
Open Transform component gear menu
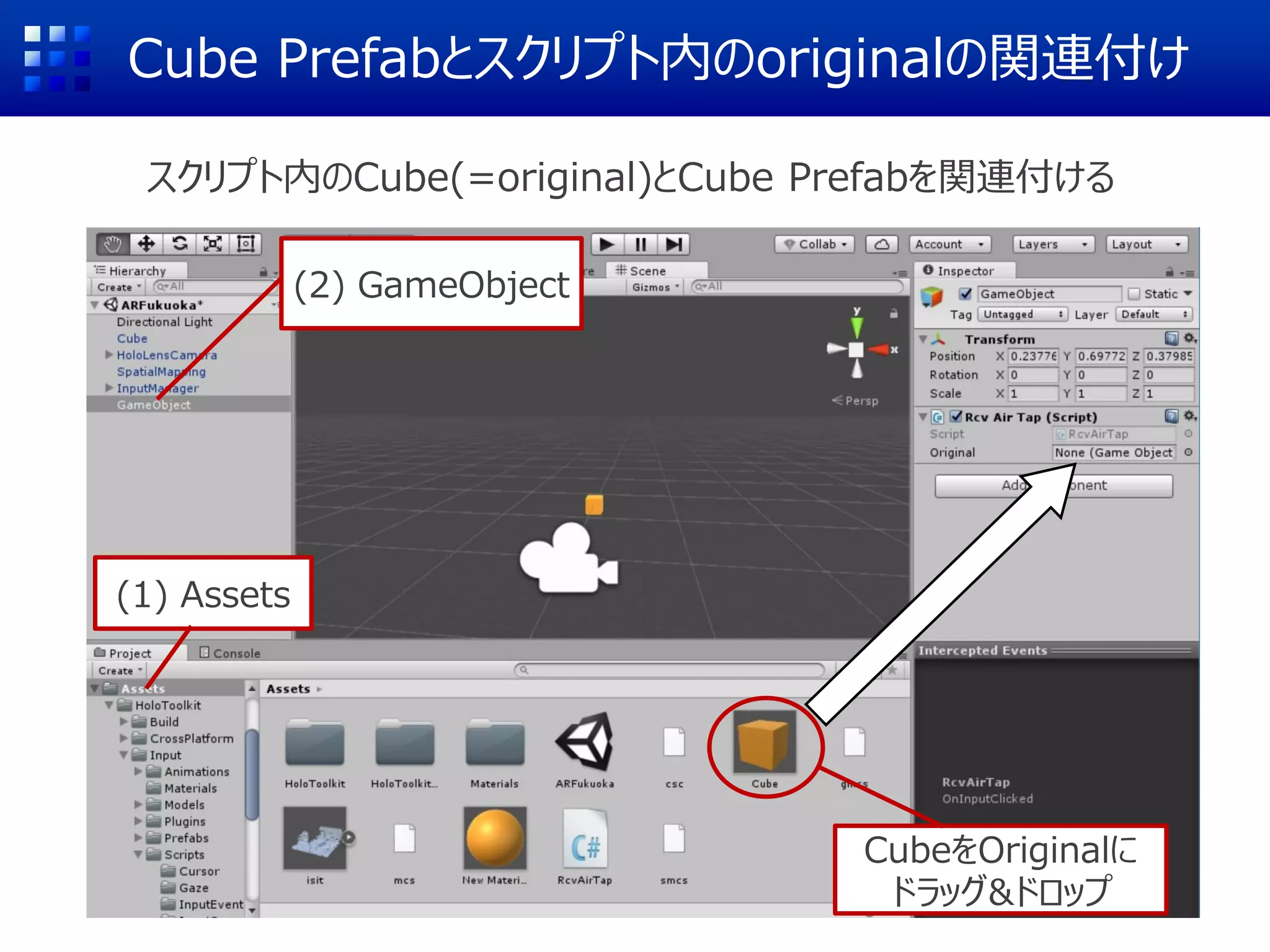coord(1190,338)
